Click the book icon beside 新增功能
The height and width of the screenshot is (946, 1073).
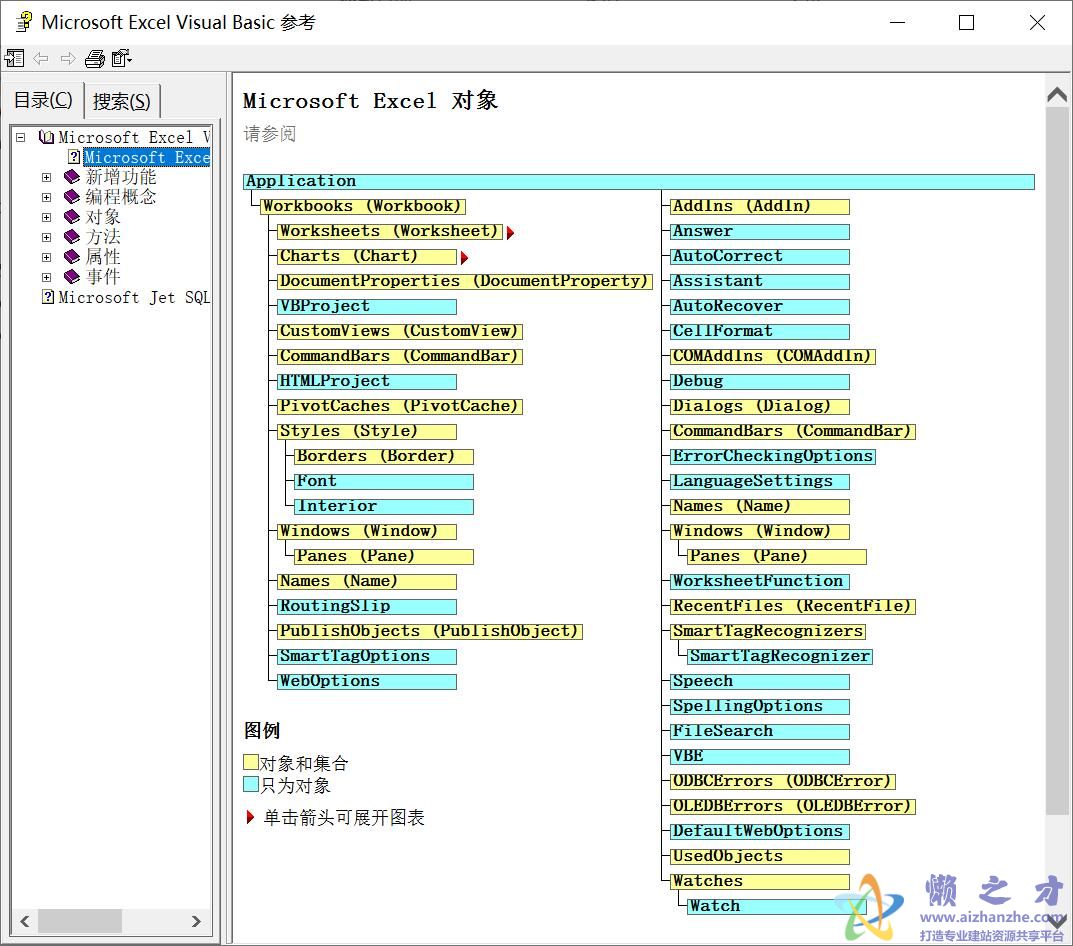coord(72,177)
